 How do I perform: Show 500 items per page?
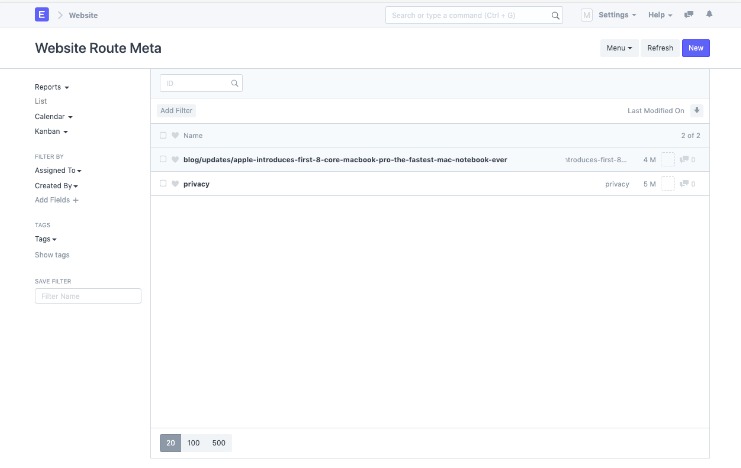pos(219,443)
